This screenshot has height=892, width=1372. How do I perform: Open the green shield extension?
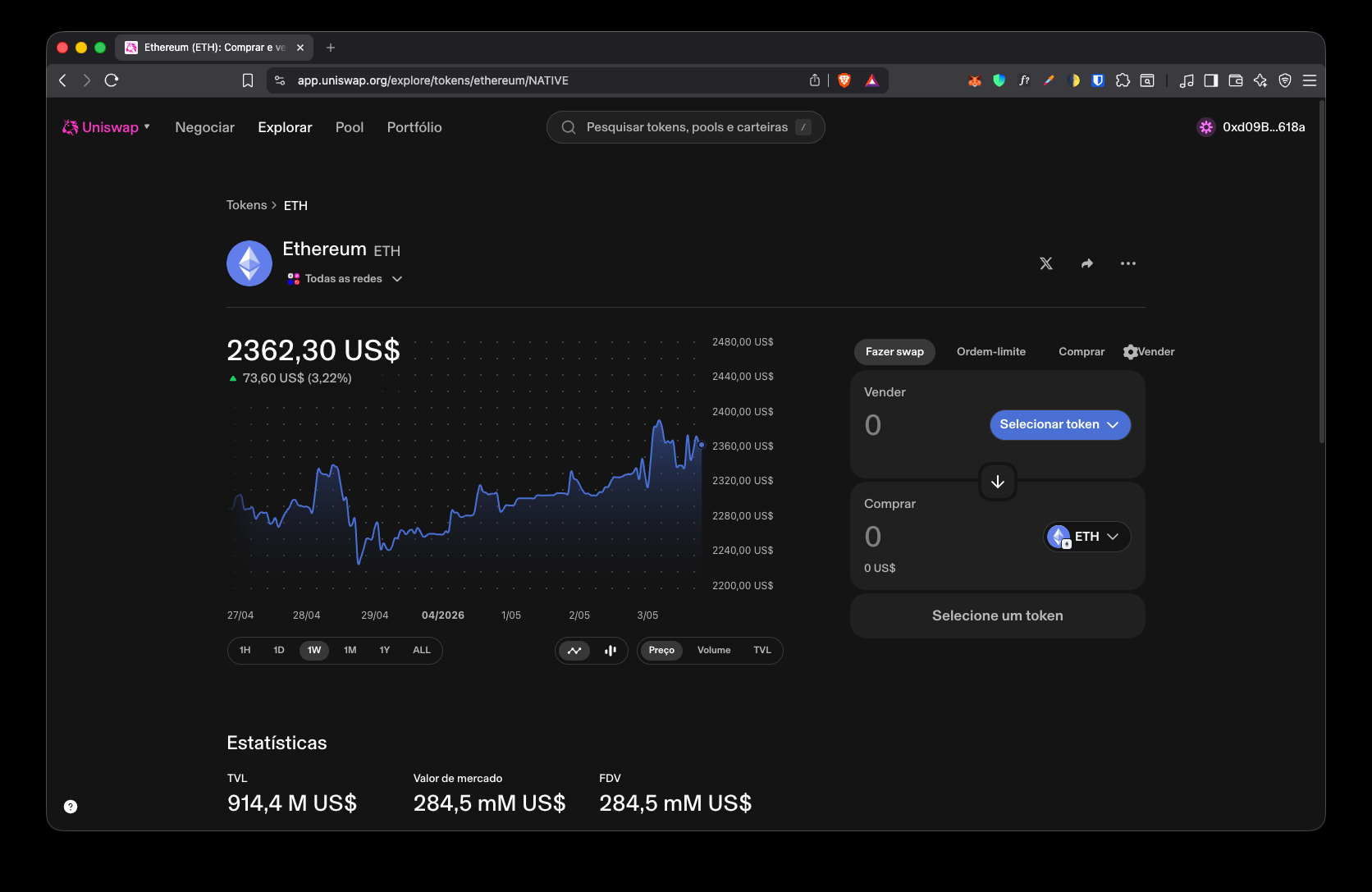(999, 80)
